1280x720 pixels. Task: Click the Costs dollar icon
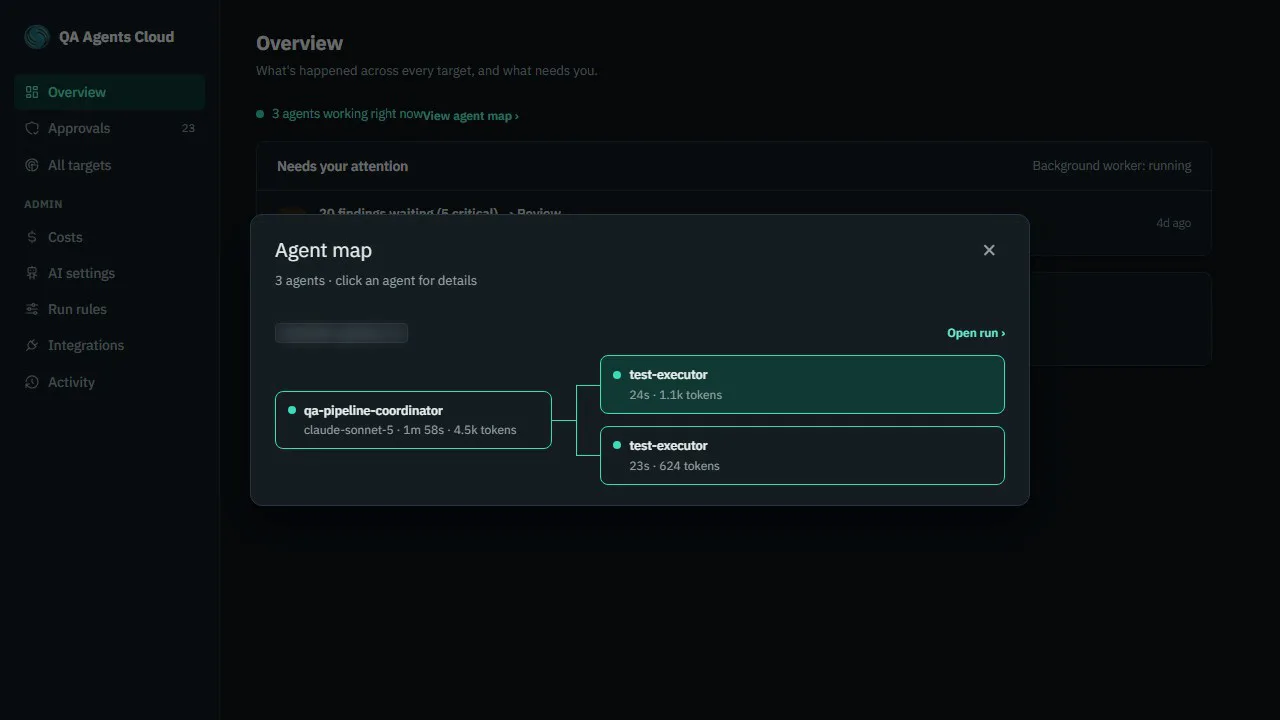coord(32,237)
